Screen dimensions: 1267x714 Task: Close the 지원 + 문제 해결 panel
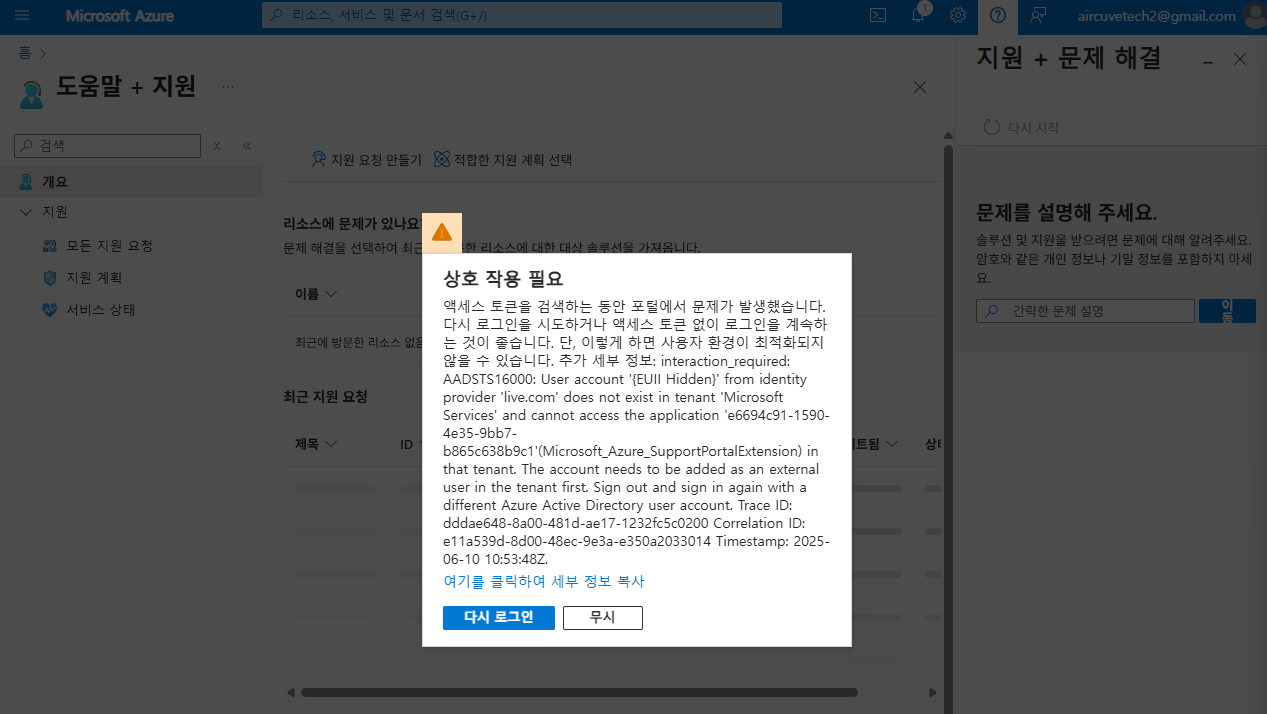coord(1240,60)
